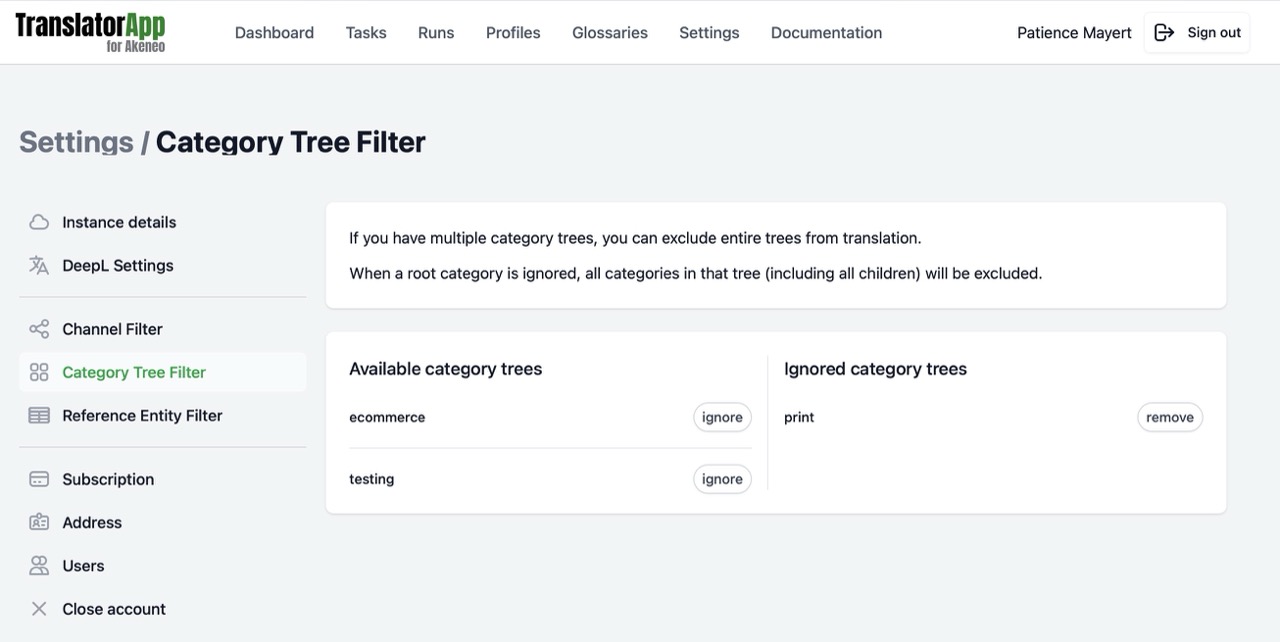Remove print from ignored category trees

click(1169, 417)
